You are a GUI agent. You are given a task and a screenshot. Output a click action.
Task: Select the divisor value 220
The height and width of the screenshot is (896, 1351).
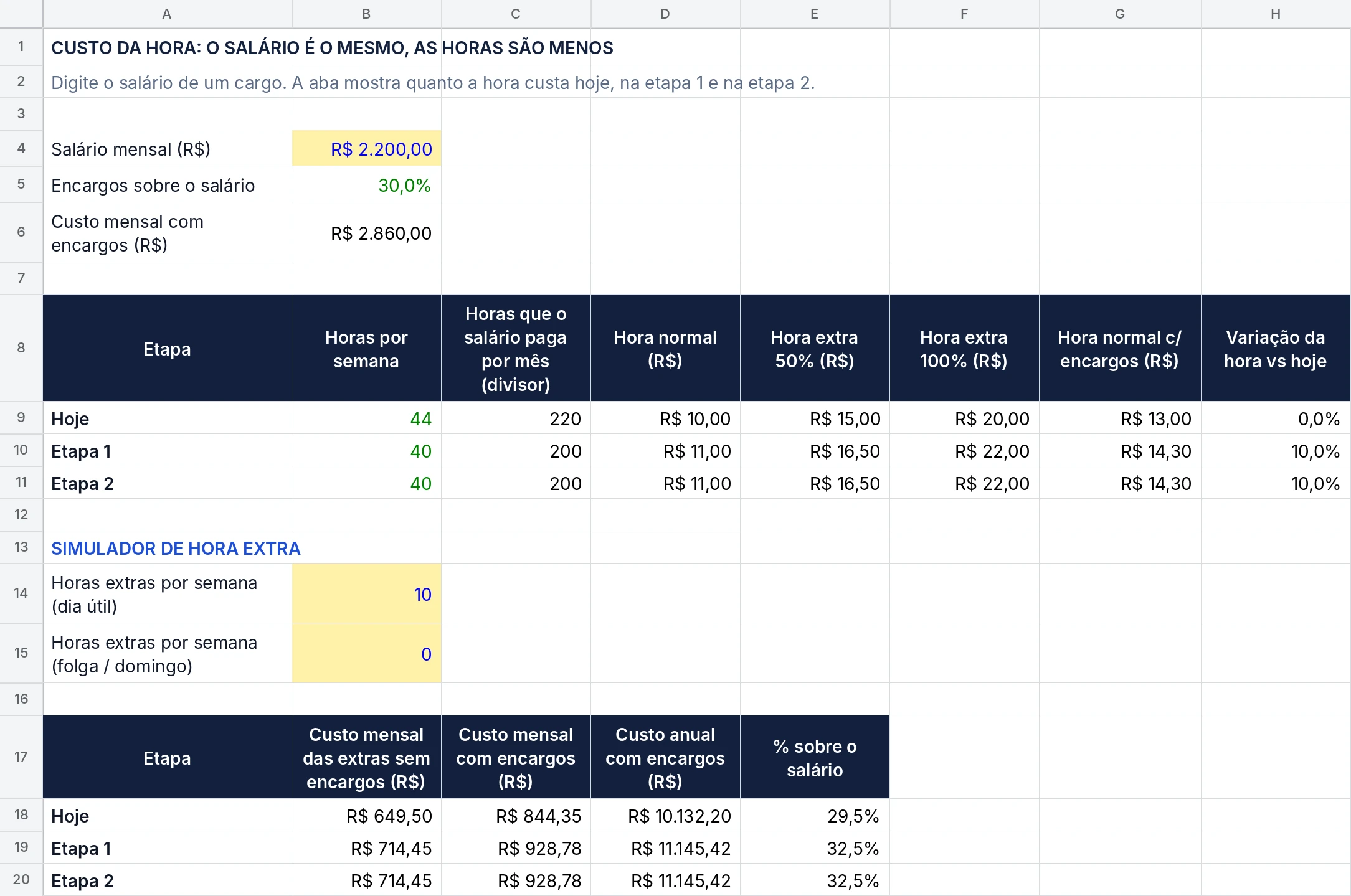(516, 418)
